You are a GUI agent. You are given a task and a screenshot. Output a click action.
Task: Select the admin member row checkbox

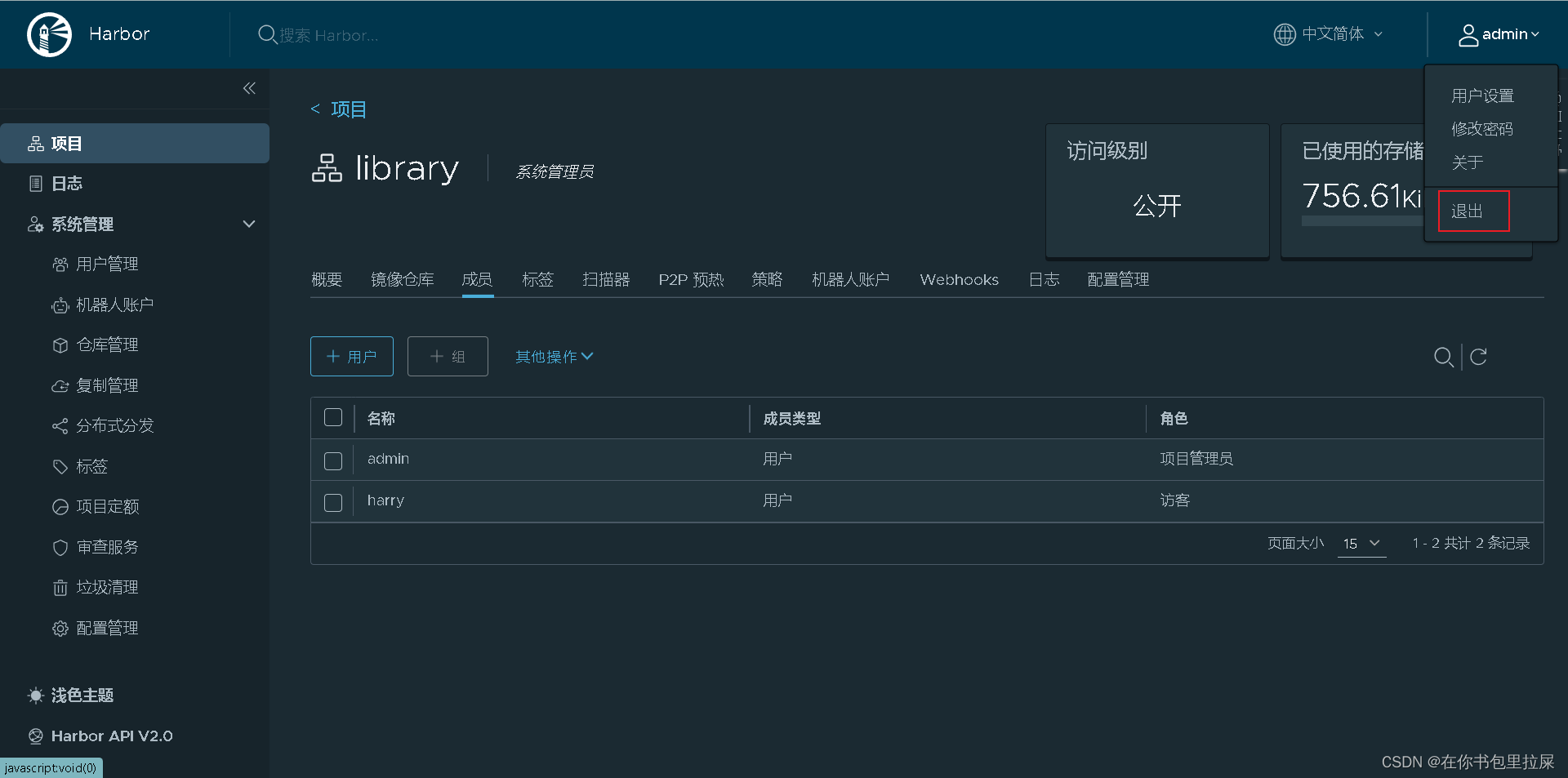(333, 461)
